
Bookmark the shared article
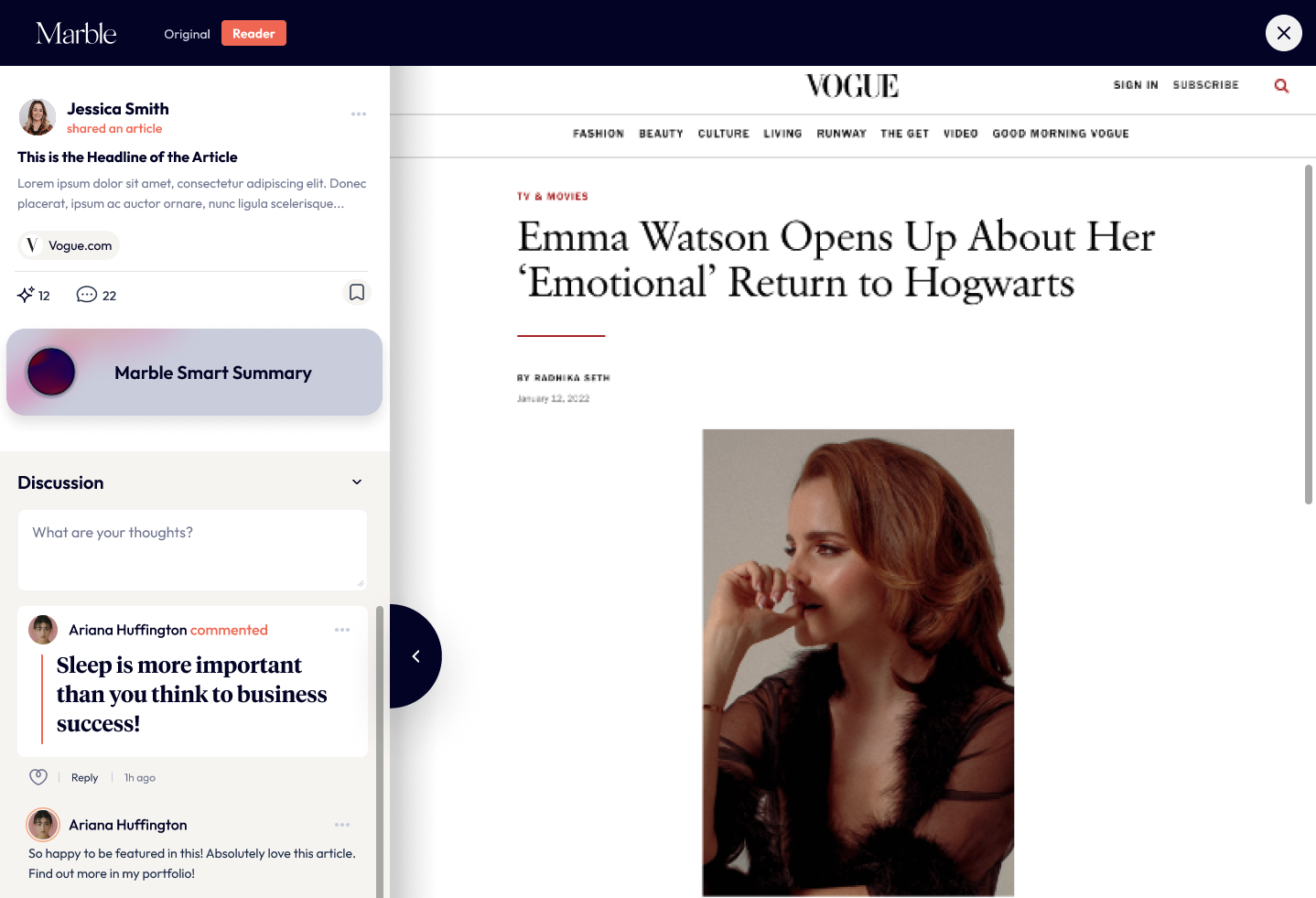[x=357, y=293]
